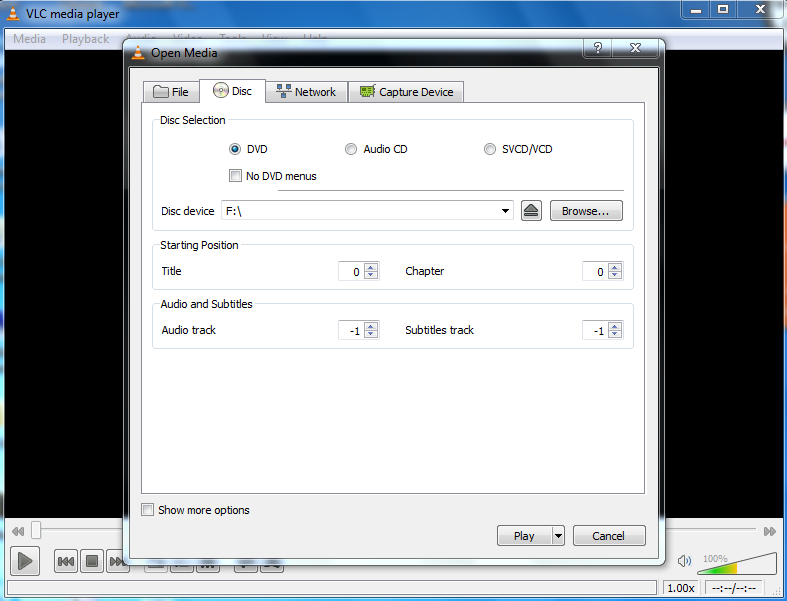Select the Audio CD radio button
787x601 pixels.
[x=351, y=149]
